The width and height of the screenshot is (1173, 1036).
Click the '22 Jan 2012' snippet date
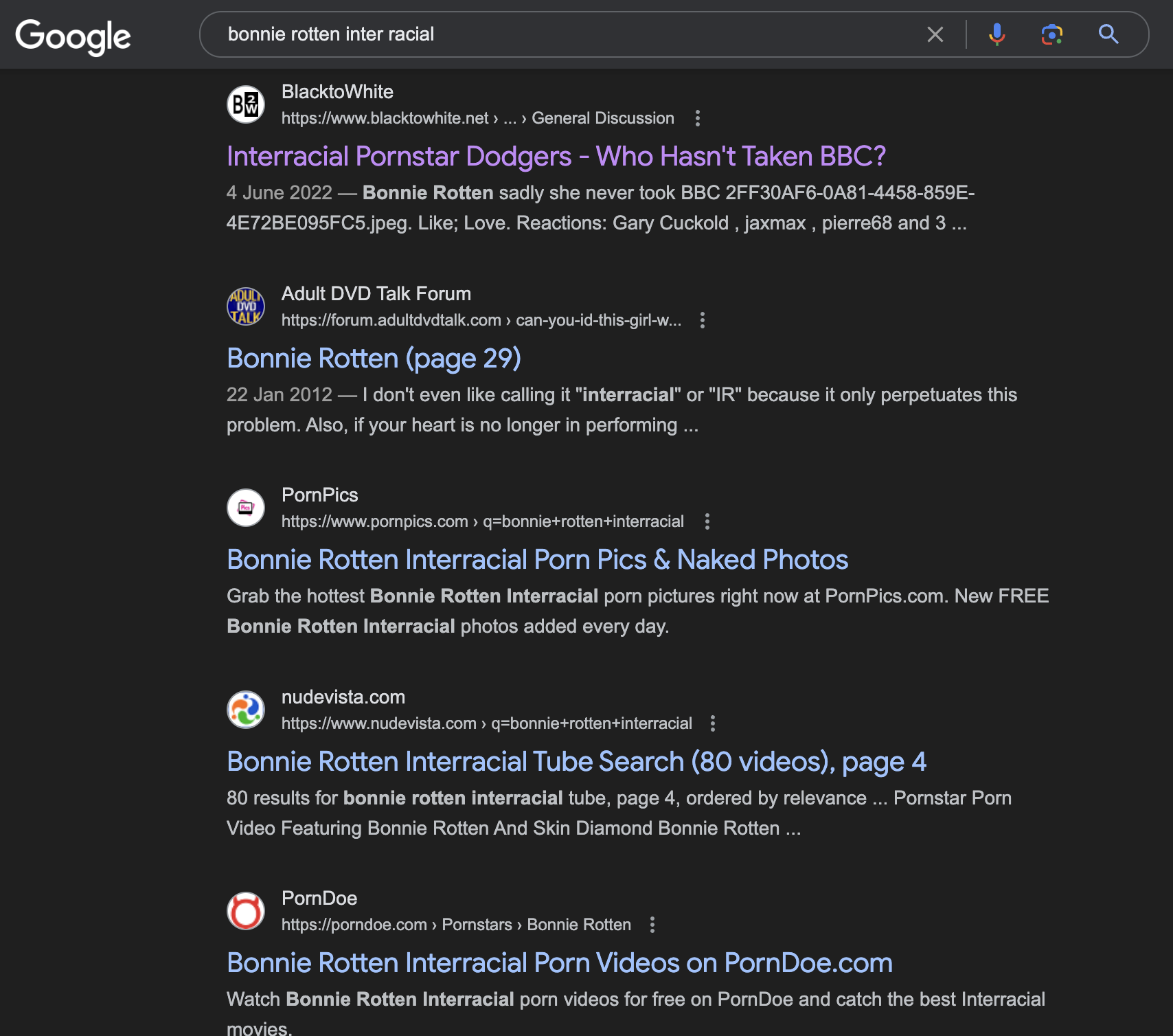click(280, 394)
